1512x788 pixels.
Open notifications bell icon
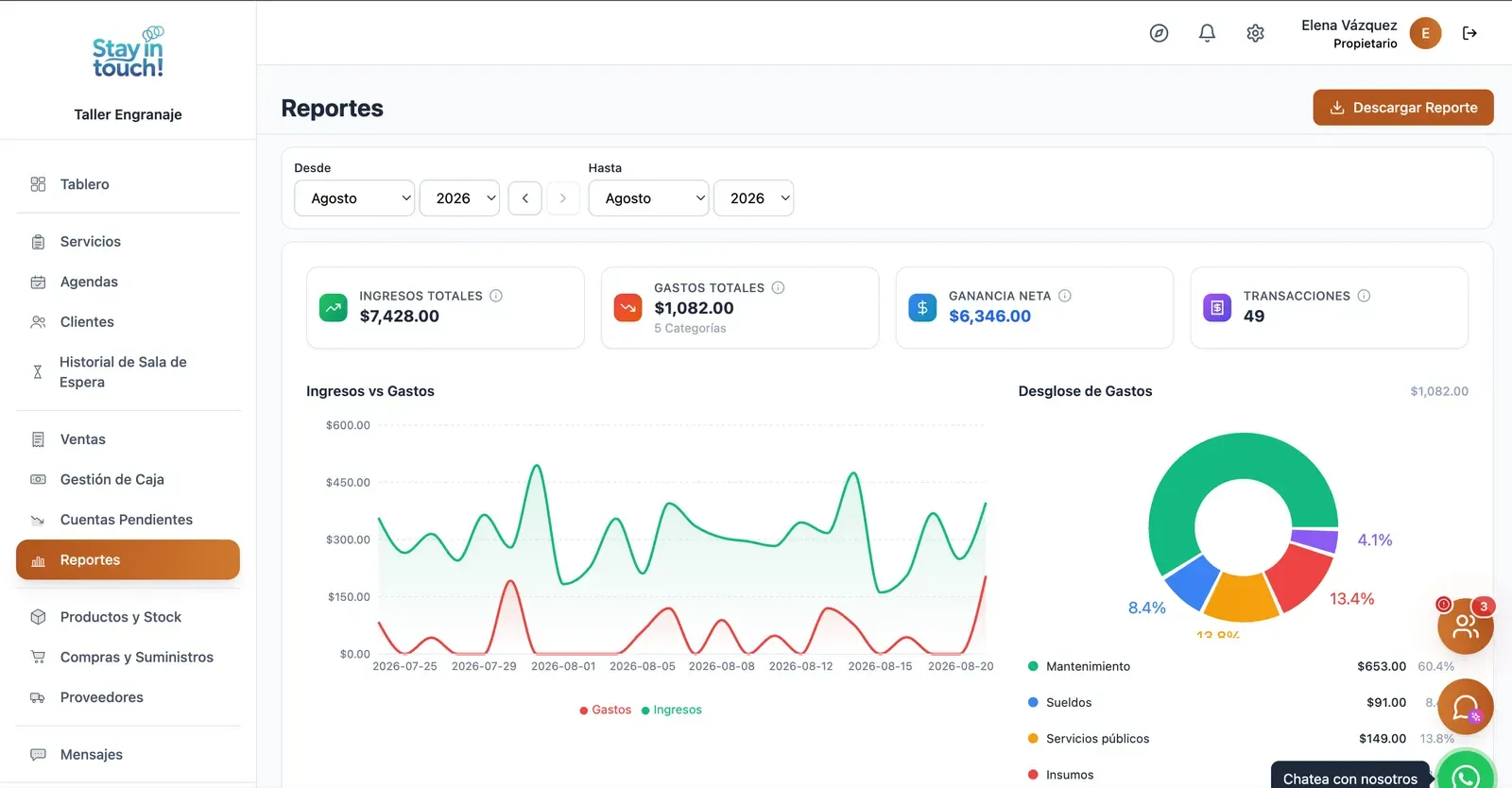tap(1207, 33)
